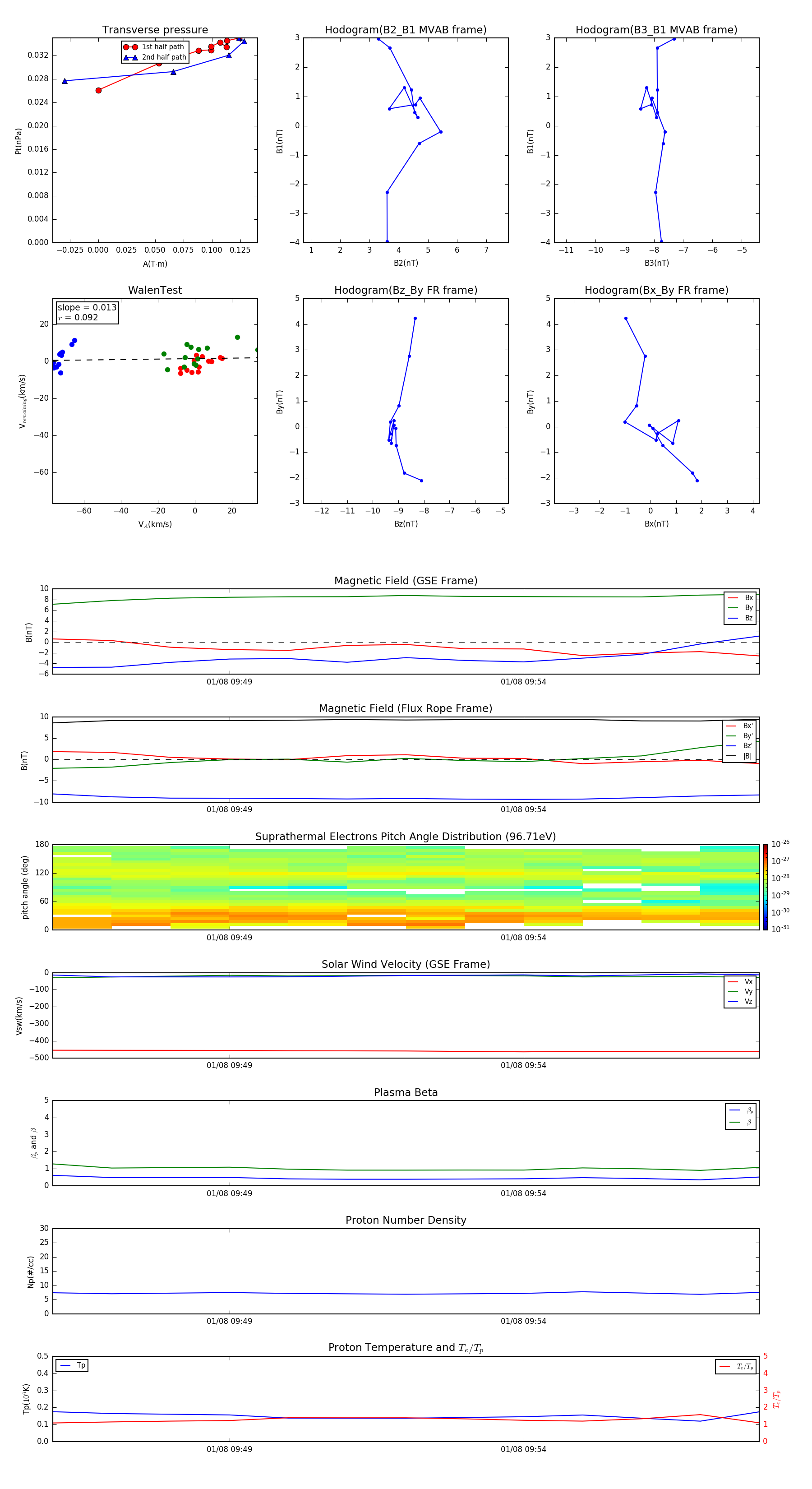Click the 'Bz(nT)' x-axis label
Screen dimensions: 812x1489
(406, 524)
